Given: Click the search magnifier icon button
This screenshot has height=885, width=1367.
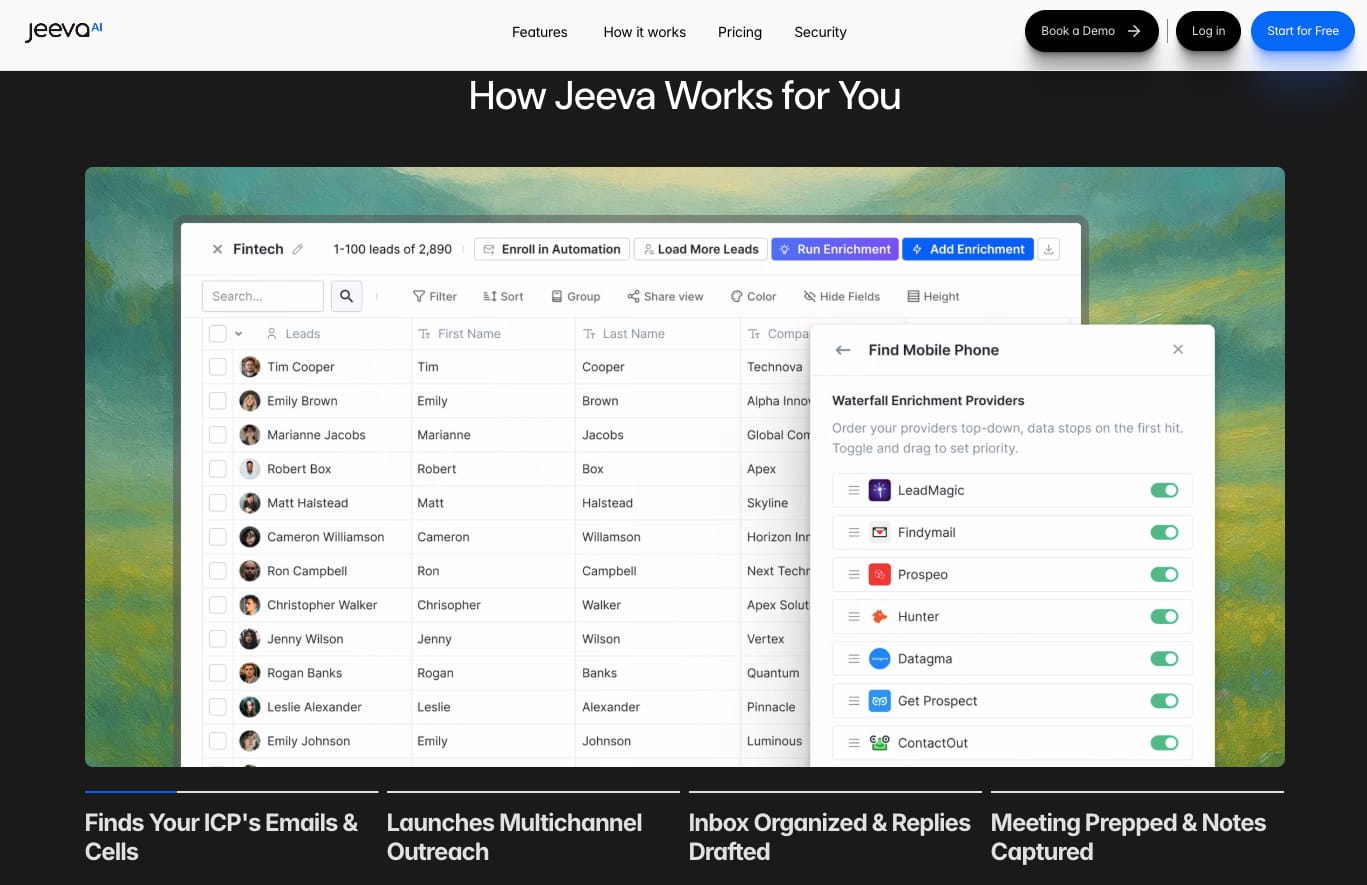Looking at the screenshot, I should tap(346, 296).
